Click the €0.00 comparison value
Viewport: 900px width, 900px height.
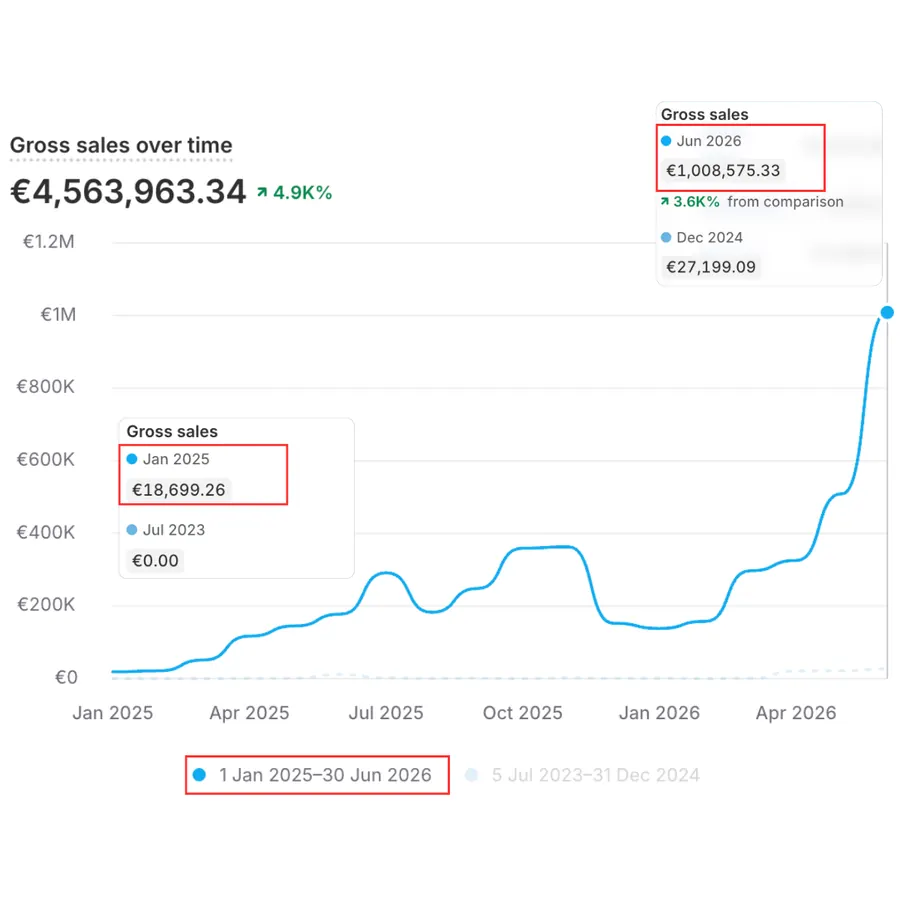[x=155, y=561]
